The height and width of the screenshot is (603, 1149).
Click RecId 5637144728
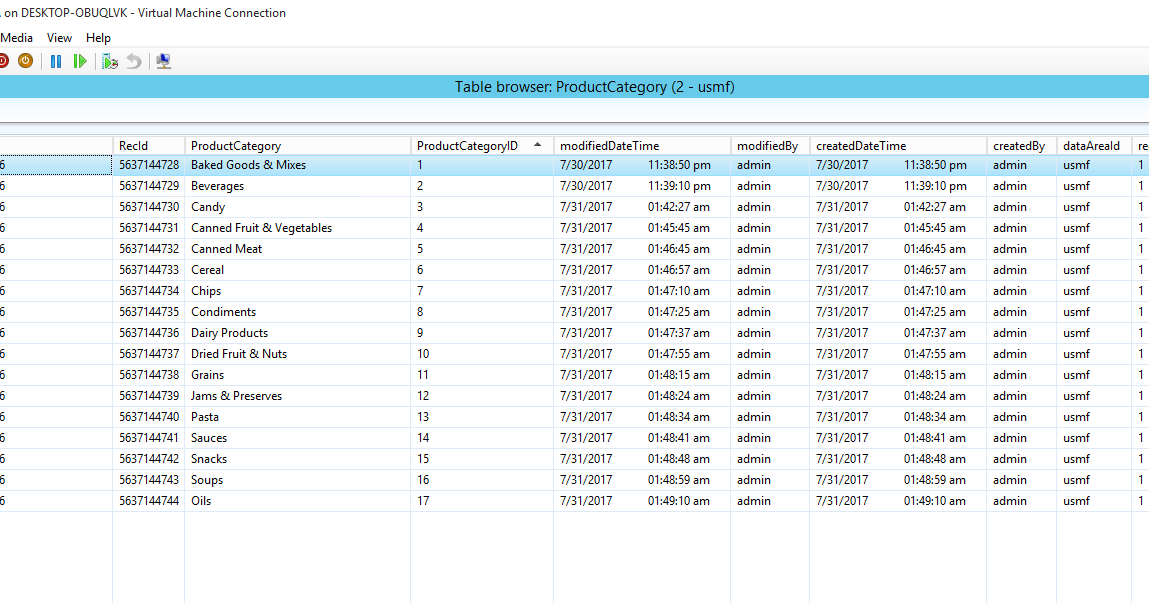[x=149, y=165]
